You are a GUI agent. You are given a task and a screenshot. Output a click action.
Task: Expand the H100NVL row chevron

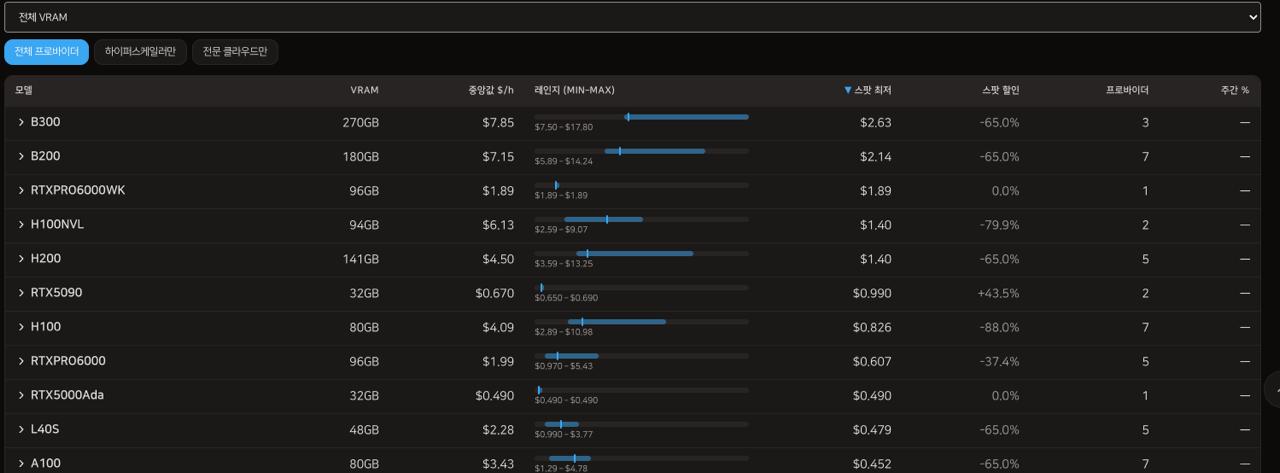tap(21, 224)
